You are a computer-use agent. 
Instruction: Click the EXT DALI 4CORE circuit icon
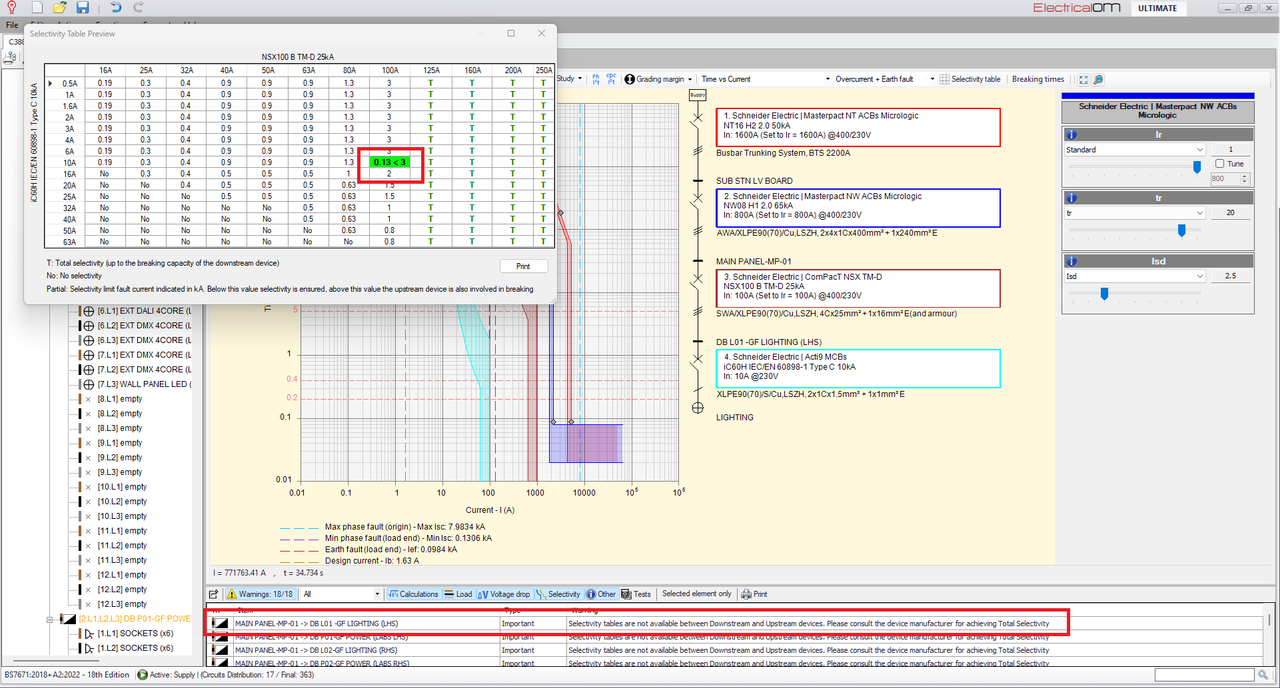(x=87, y=311)
